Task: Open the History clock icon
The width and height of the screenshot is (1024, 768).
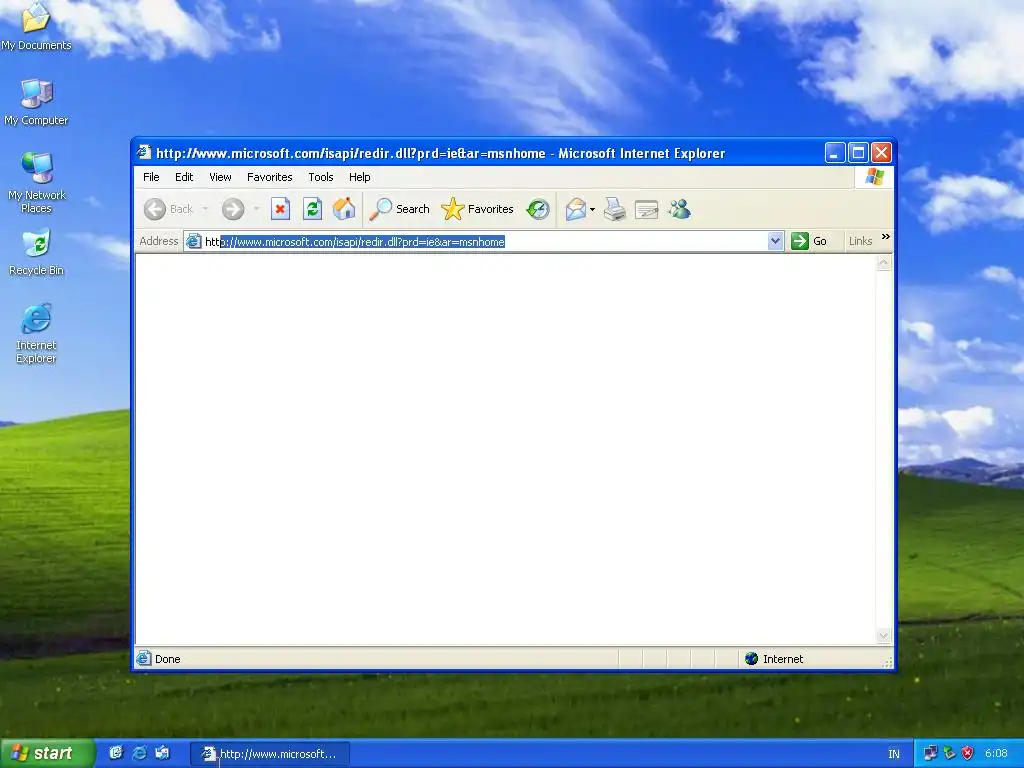Action: (538, 209)
